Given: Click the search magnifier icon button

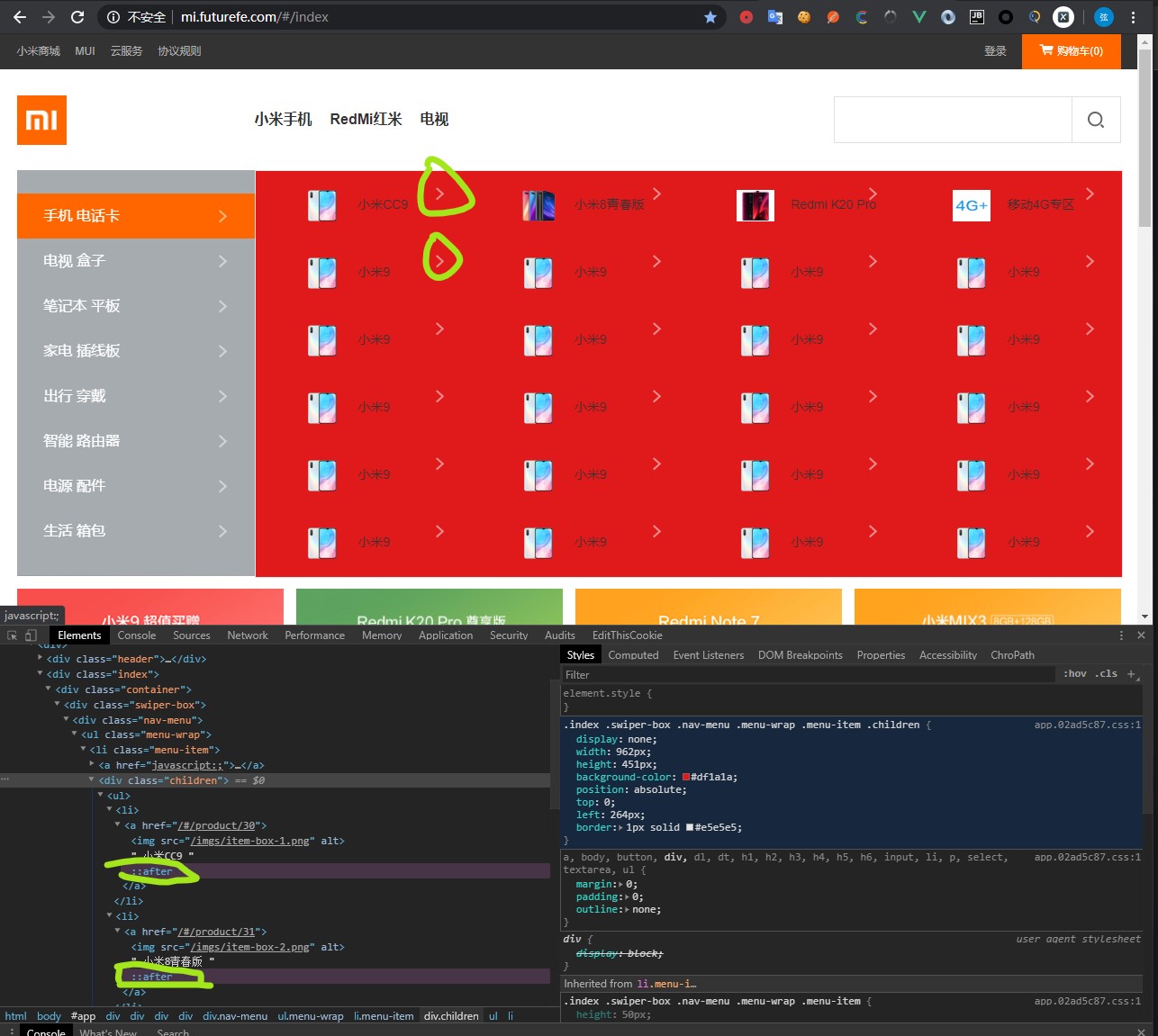Looking at the screenshot, I should pyautogui.click(x=1096, y=120).
